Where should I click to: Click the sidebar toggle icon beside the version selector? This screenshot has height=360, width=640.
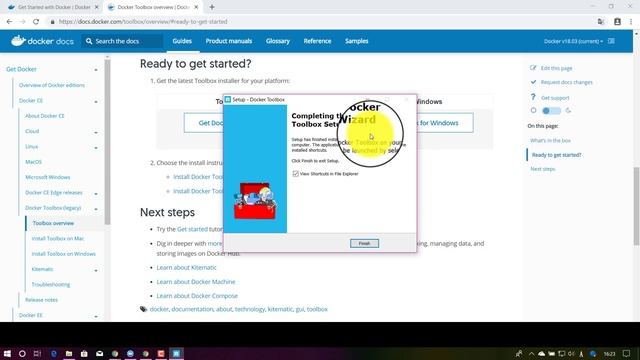tap(611, 41)
